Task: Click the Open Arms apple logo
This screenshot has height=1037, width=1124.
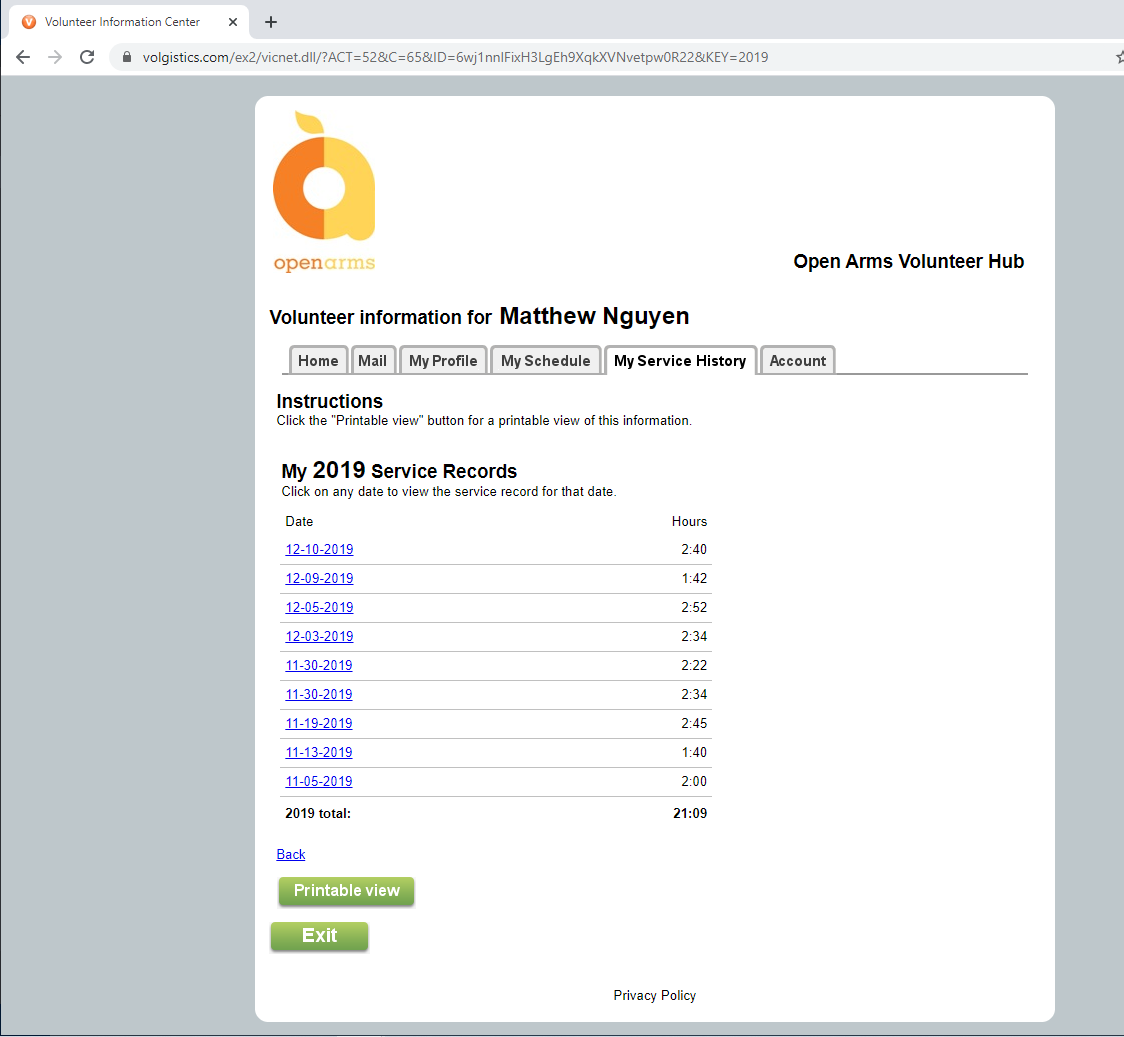Action: [324, 191]
